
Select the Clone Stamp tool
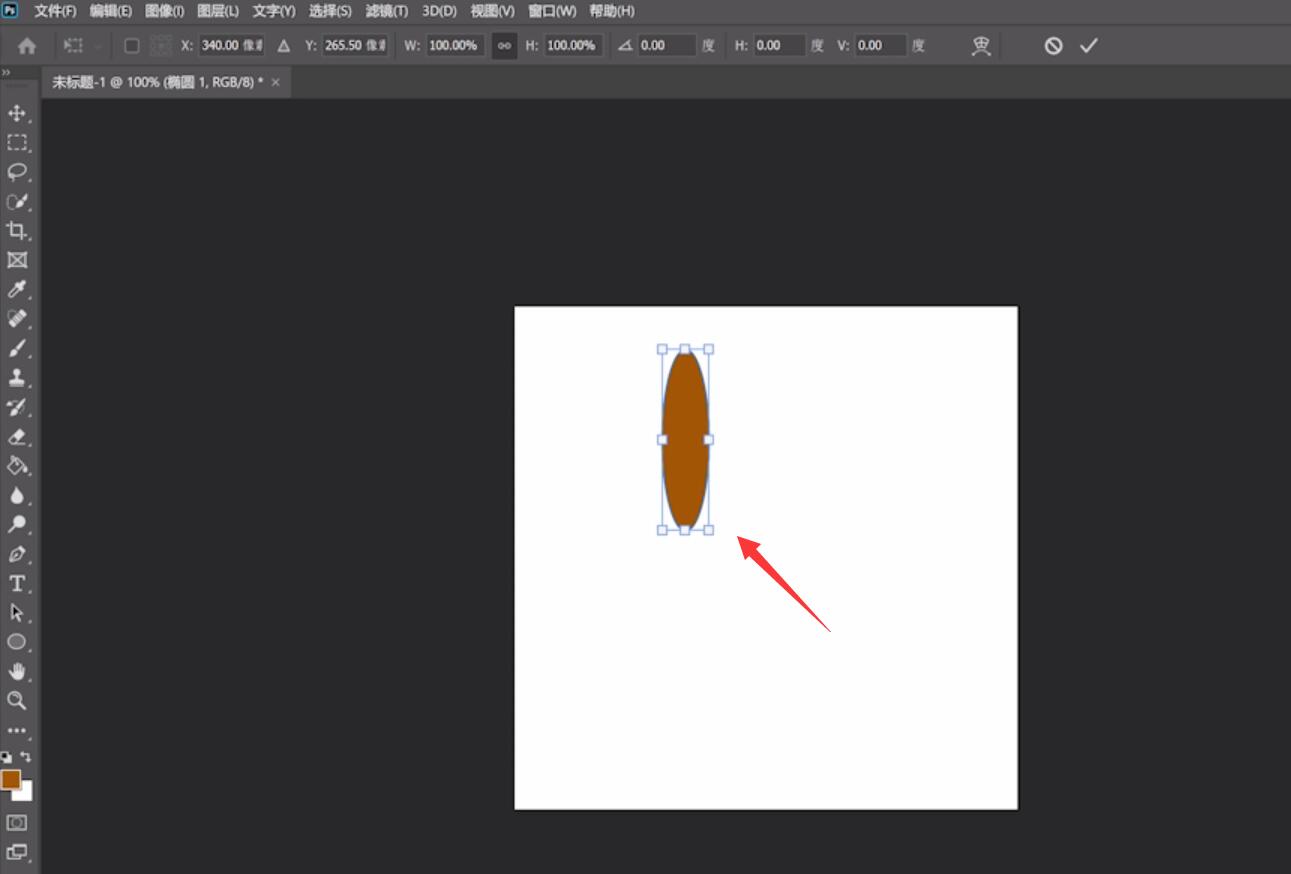tap(17, 378)
